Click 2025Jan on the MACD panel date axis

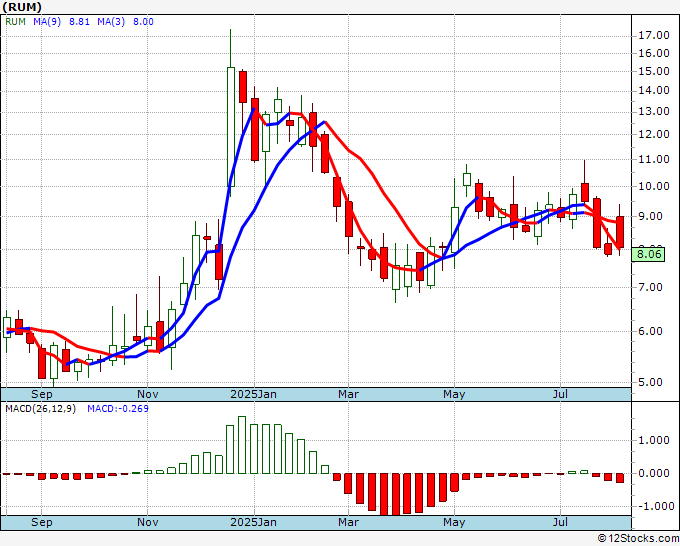click(253, 522)
